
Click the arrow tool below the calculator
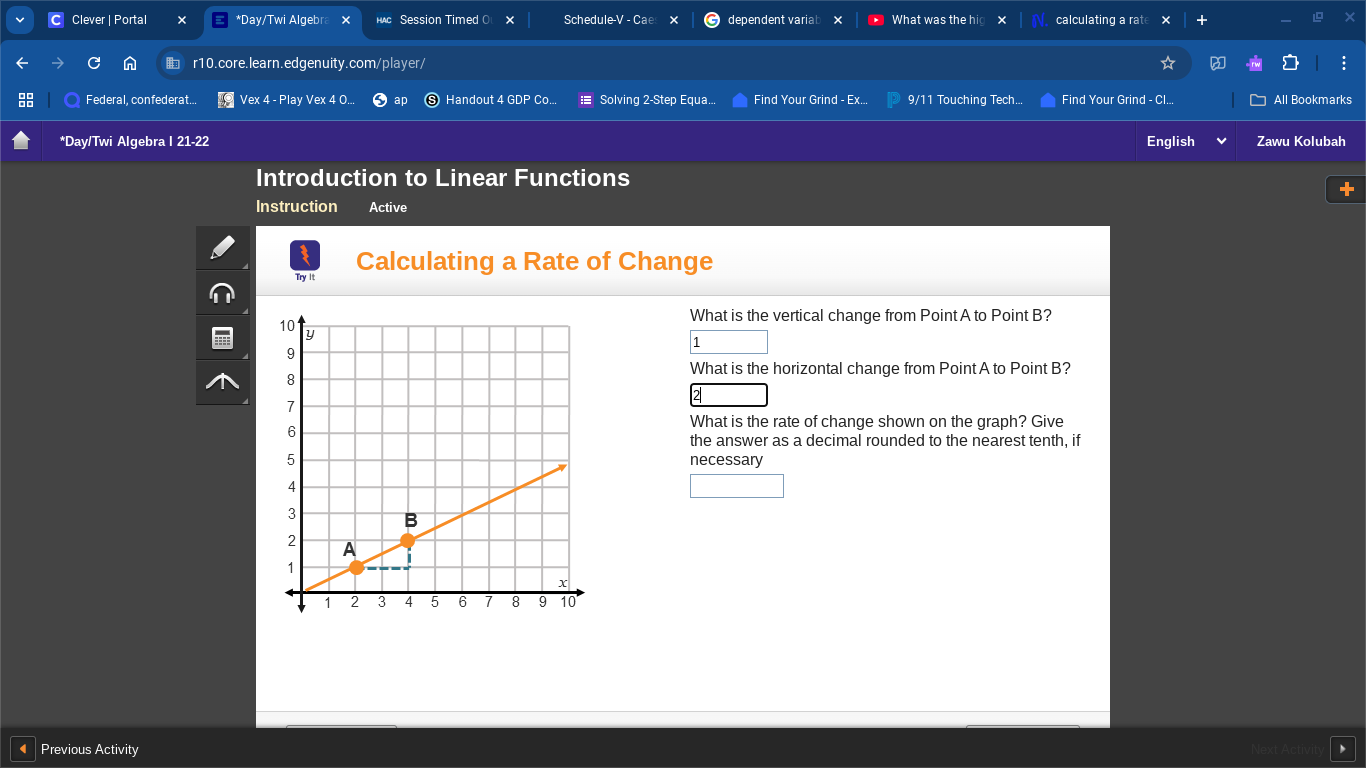tap(222, 382)
